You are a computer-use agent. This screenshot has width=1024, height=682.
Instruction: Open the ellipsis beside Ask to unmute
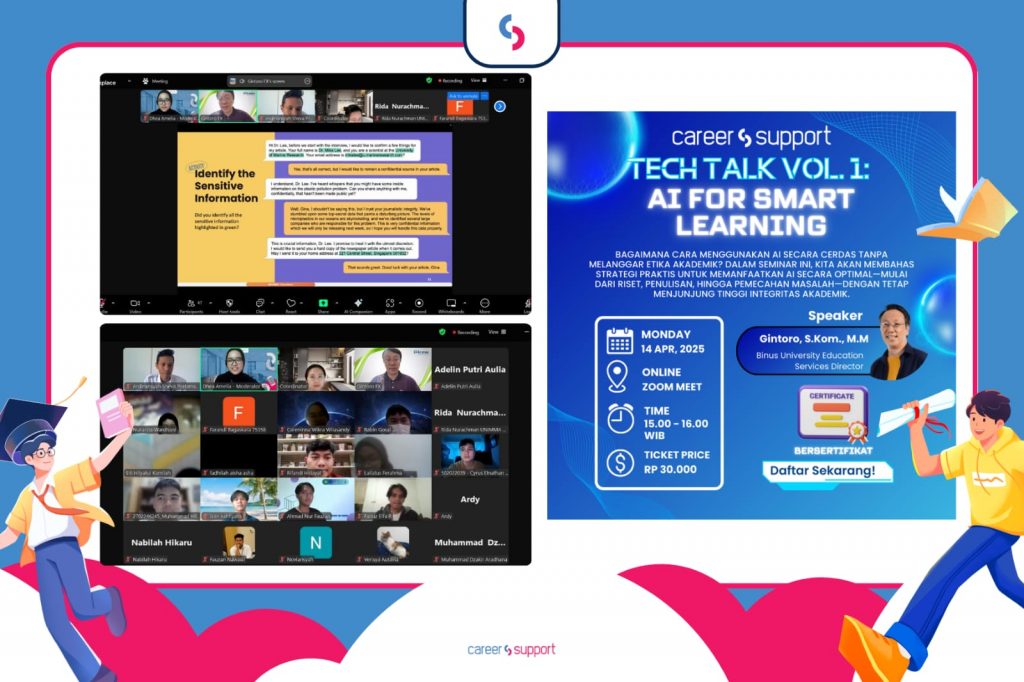(x=485, y=96)
